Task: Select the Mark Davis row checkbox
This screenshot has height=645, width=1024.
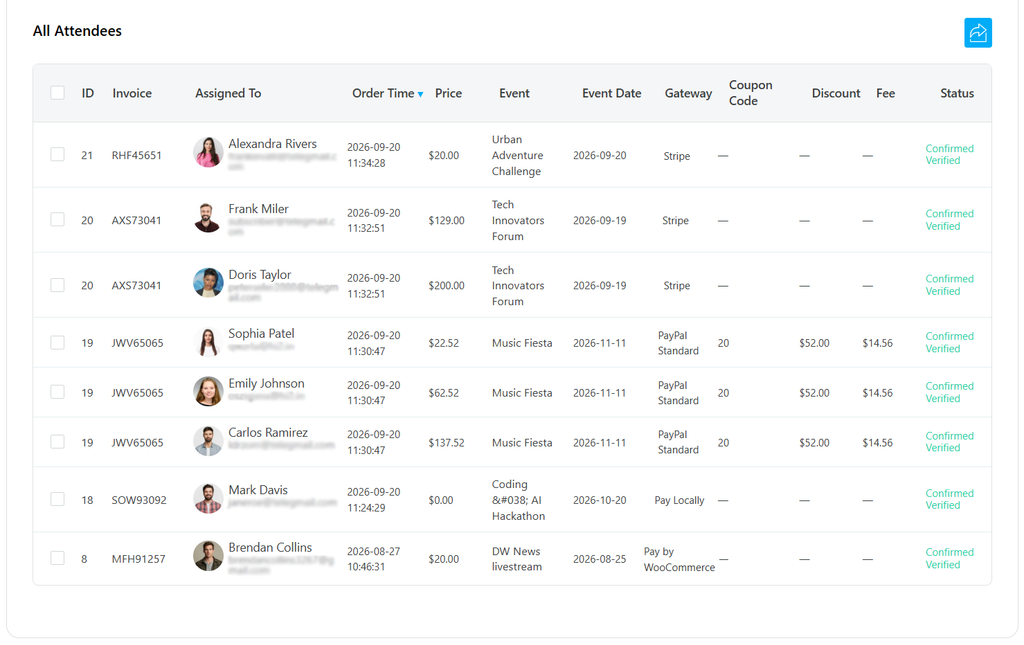Action: [57, 499]
